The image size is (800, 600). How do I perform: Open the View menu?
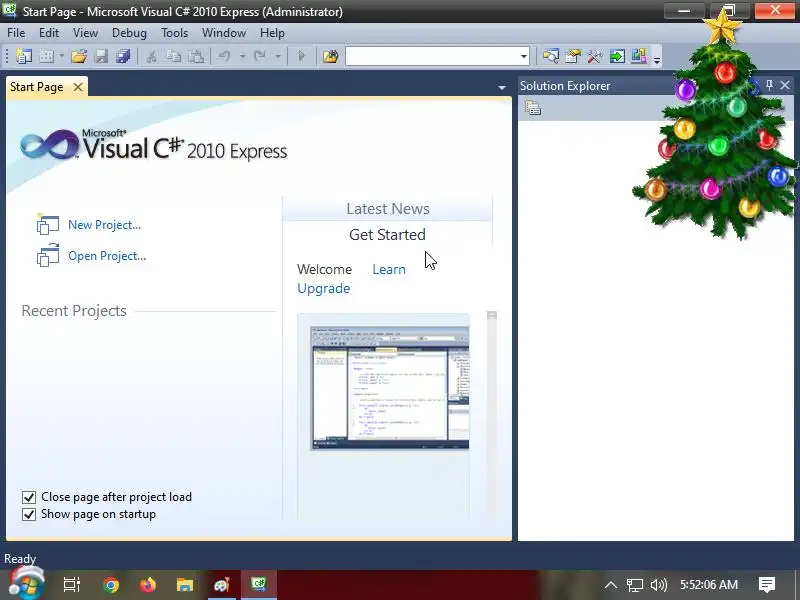tap(85, 33)
